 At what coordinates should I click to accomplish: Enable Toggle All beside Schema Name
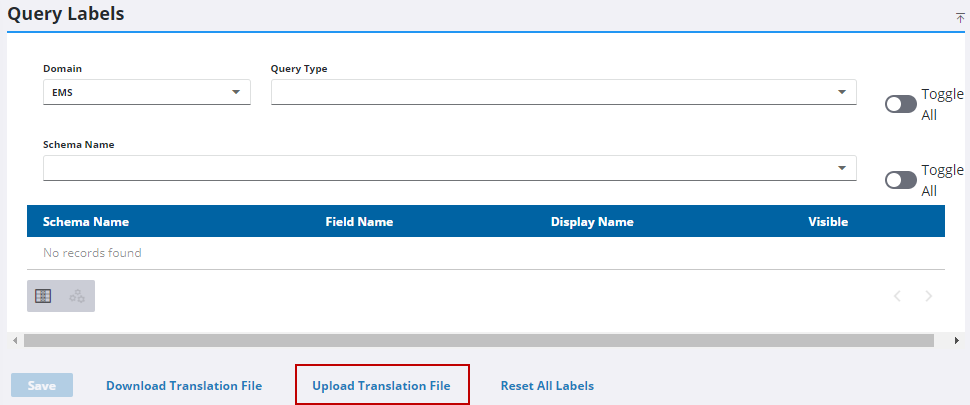901,180
